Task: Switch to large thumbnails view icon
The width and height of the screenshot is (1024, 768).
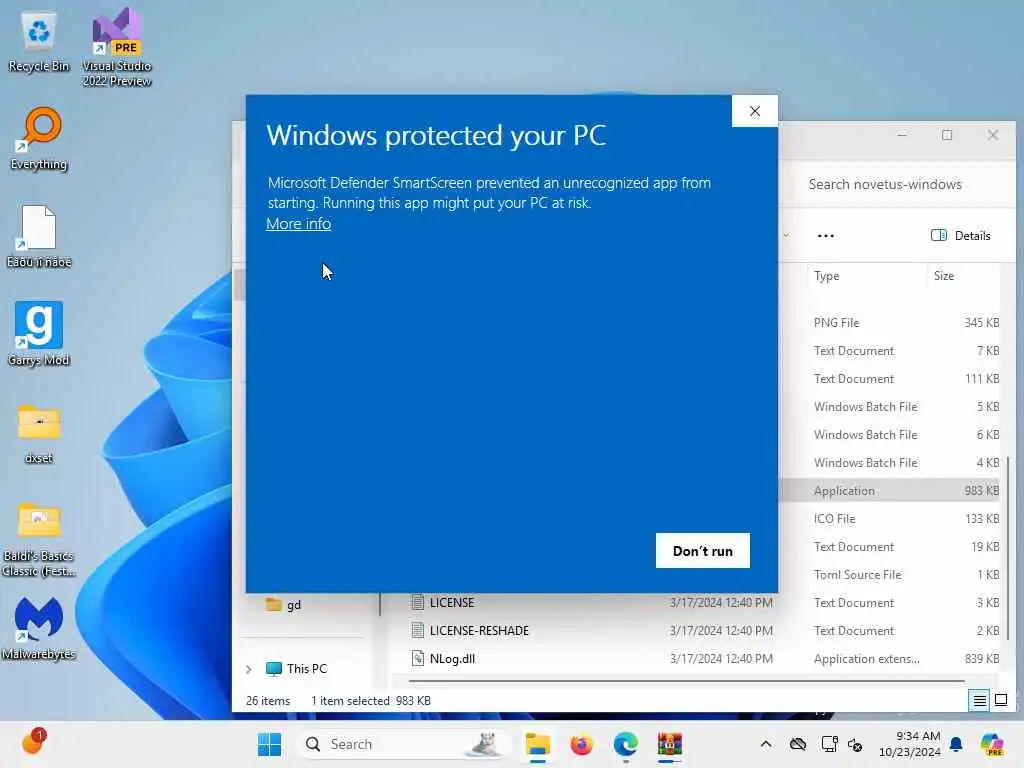Action: coord(1001,701)
